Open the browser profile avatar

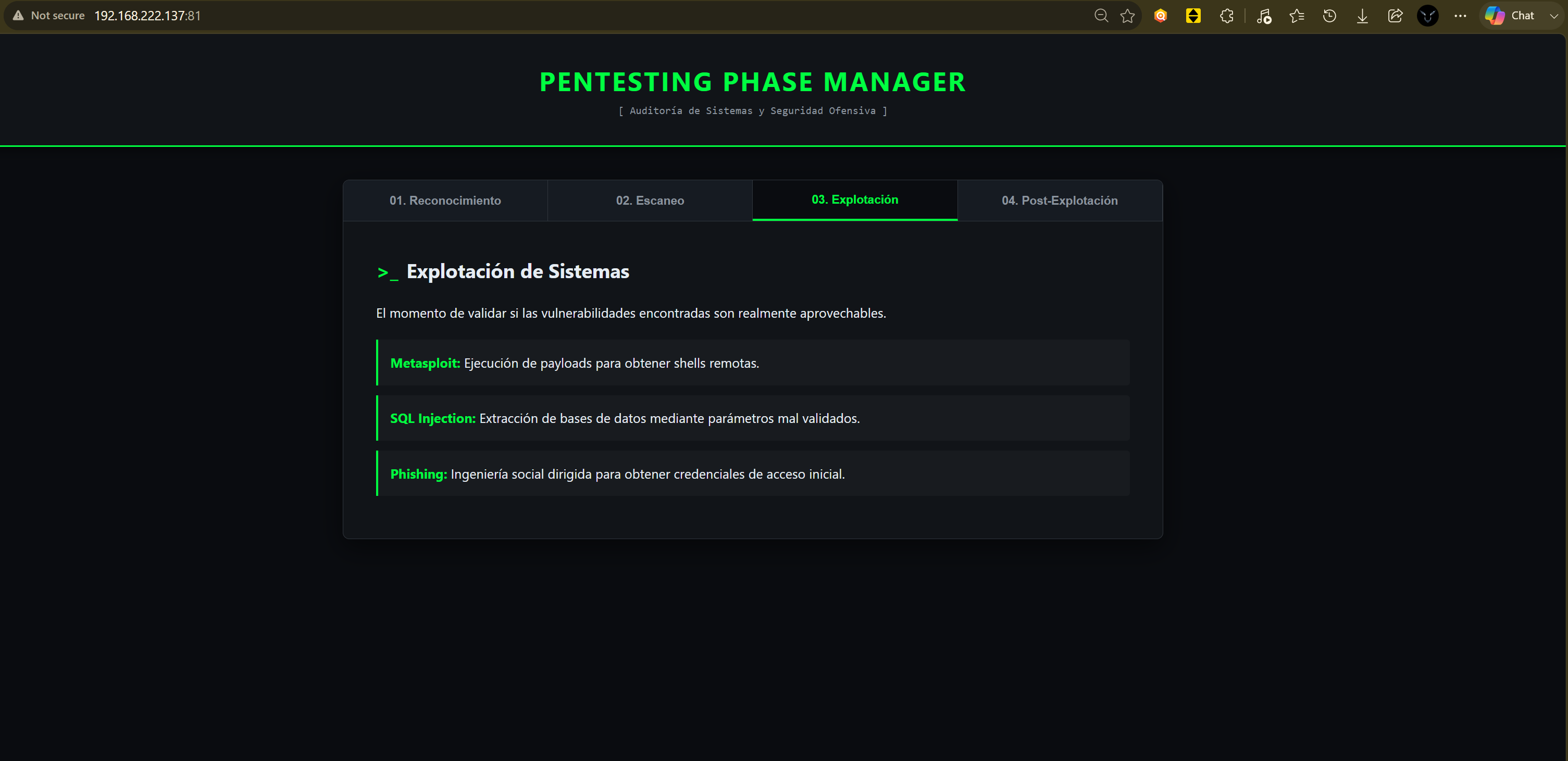(1428, 16)
